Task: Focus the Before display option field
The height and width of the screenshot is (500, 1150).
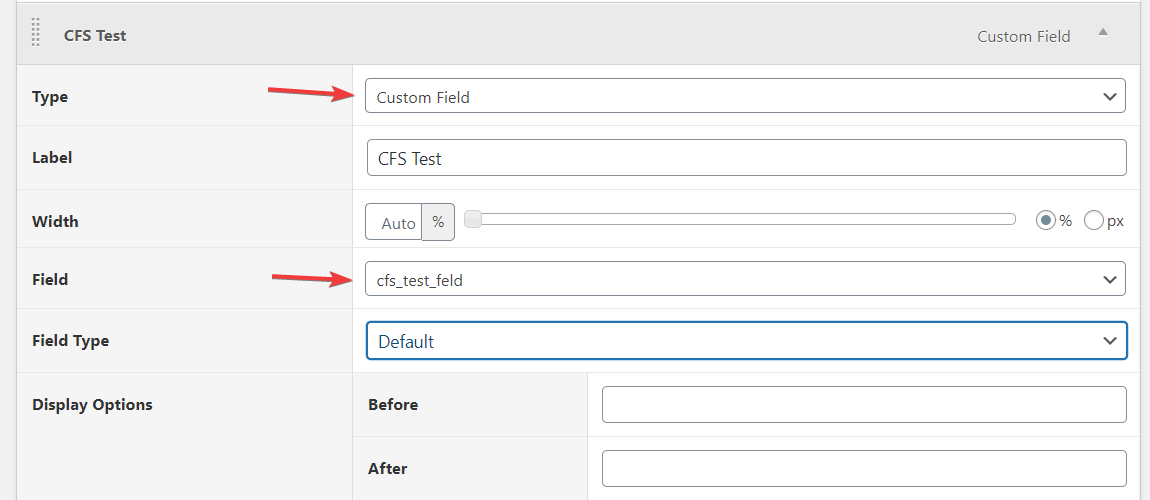Action: [x=864, y=405]
